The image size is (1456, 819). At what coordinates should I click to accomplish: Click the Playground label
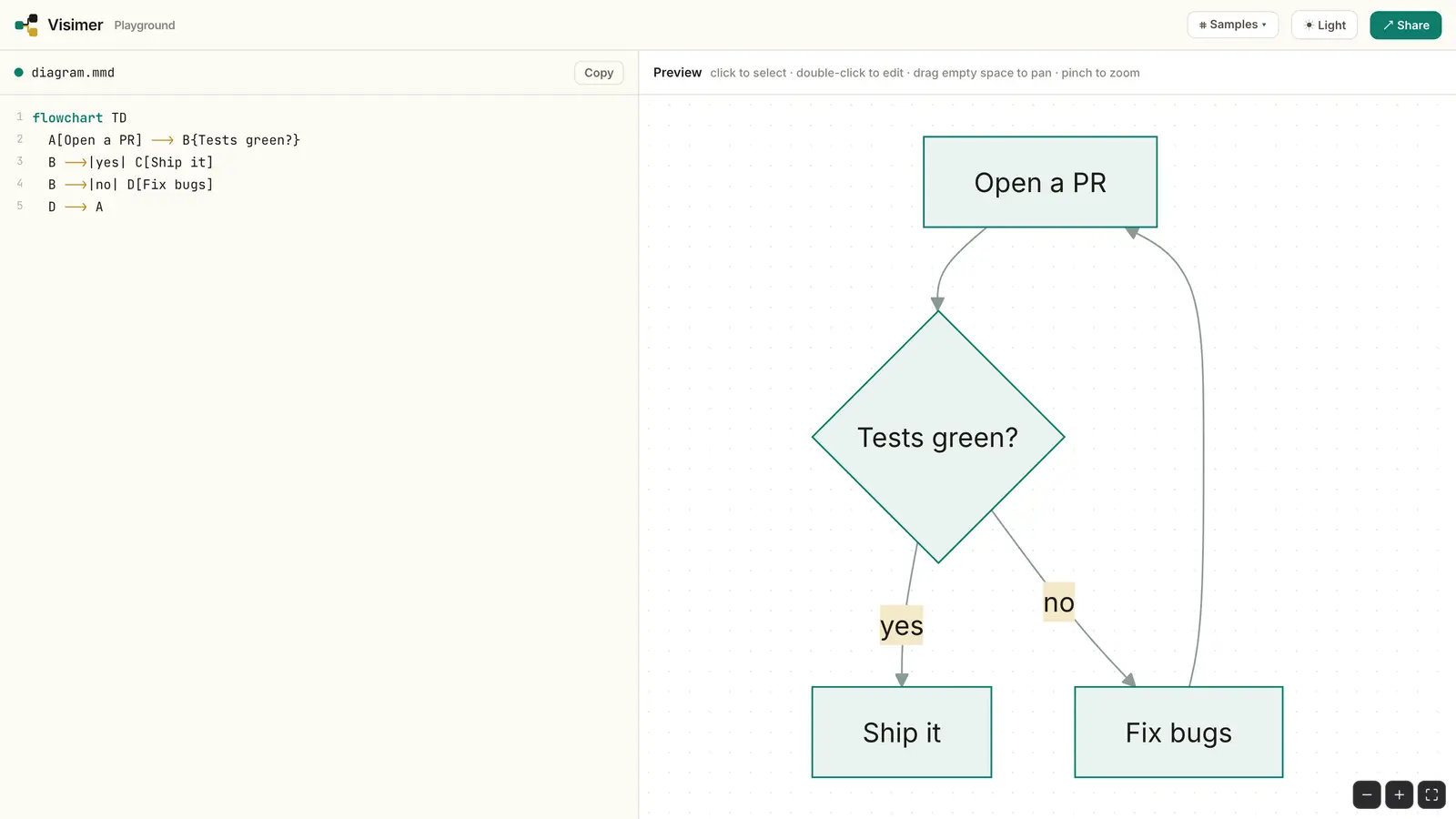pos(145,25)
